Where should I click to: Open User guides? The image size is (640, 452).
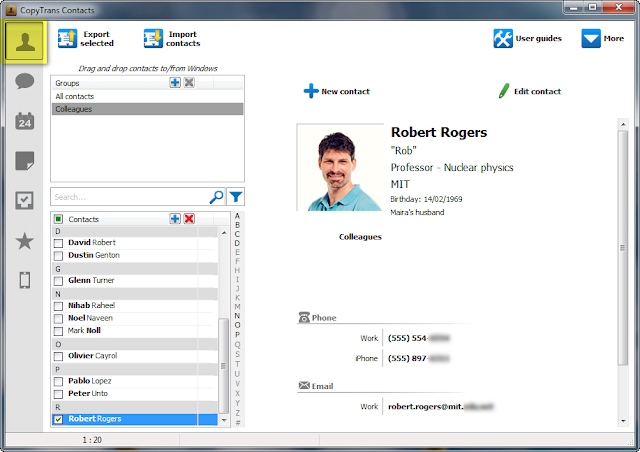[527, 38]
